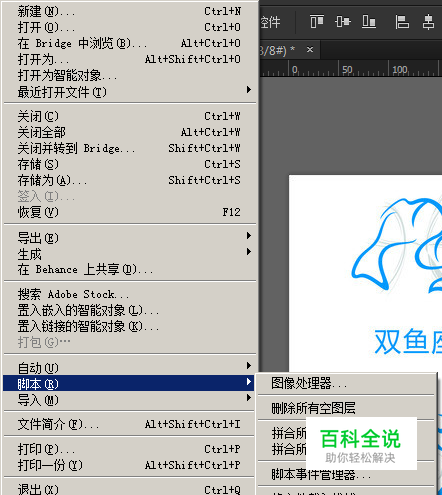Click the blue fish logo on canvas
This screenshot has width=442, height=495.
click(397, 245)
